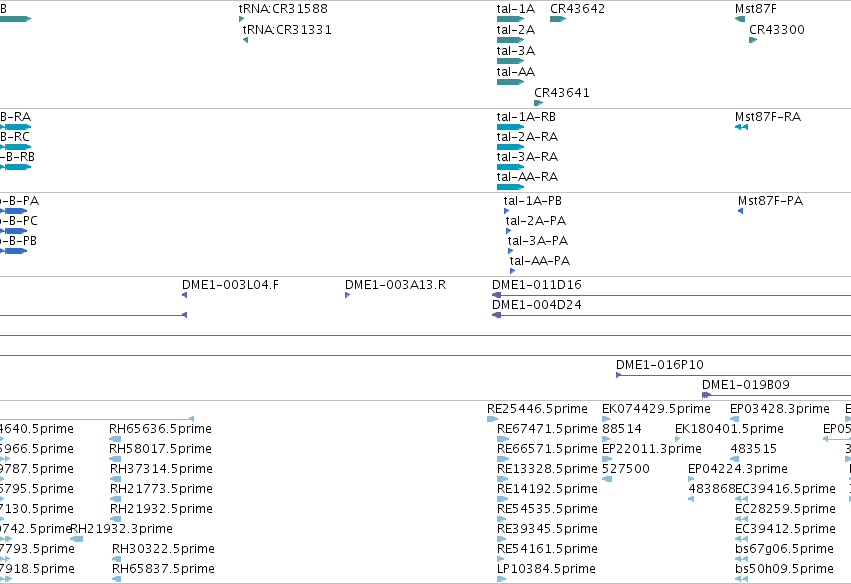
Task: Click the tal-3A-PA protein label
Action: pyautogui.click(x=538, y=241)
